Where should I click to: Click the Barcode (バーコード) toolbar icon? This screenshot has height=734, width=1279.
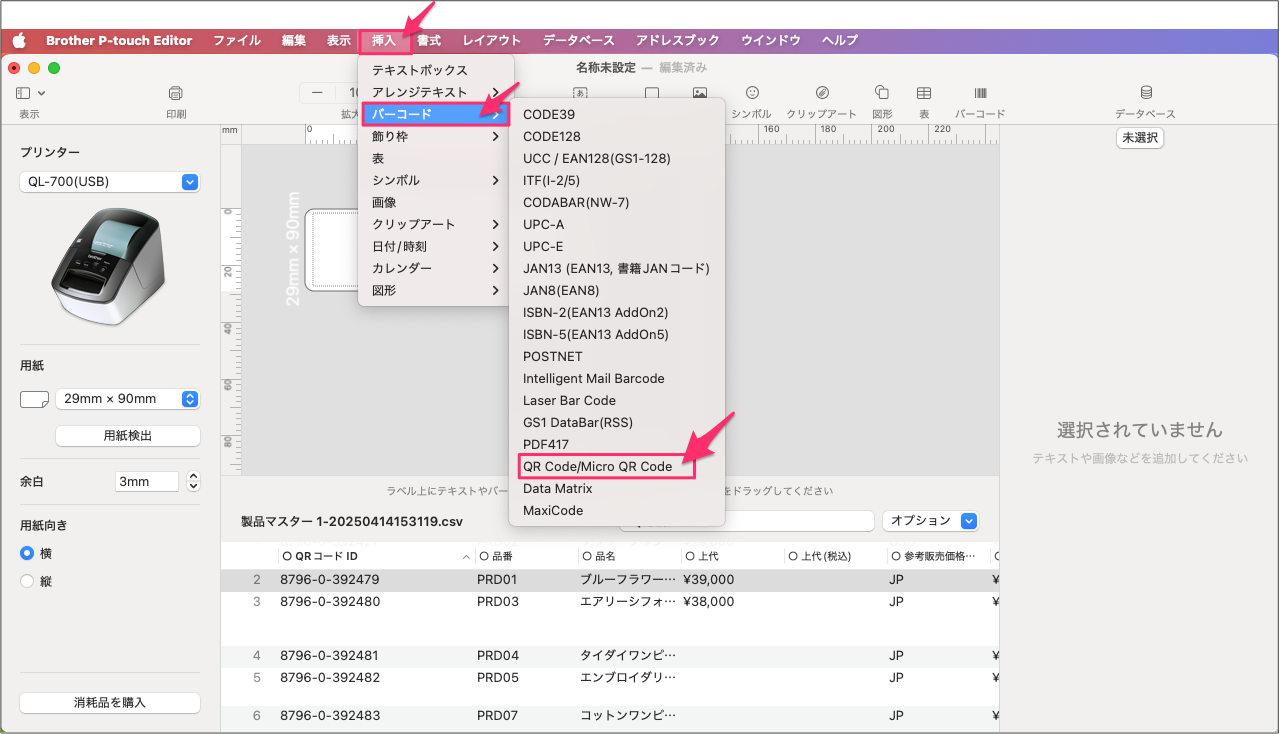click(x=980, y=93)
